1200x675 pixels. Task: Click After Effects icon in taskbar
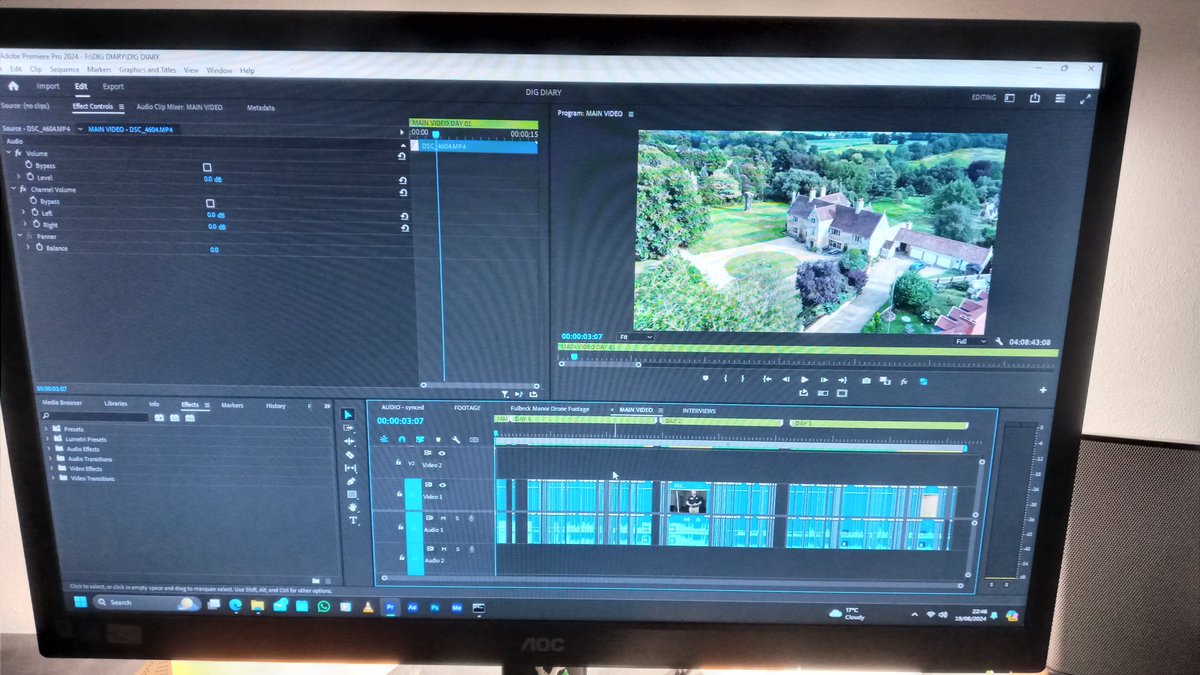[412, 607]
